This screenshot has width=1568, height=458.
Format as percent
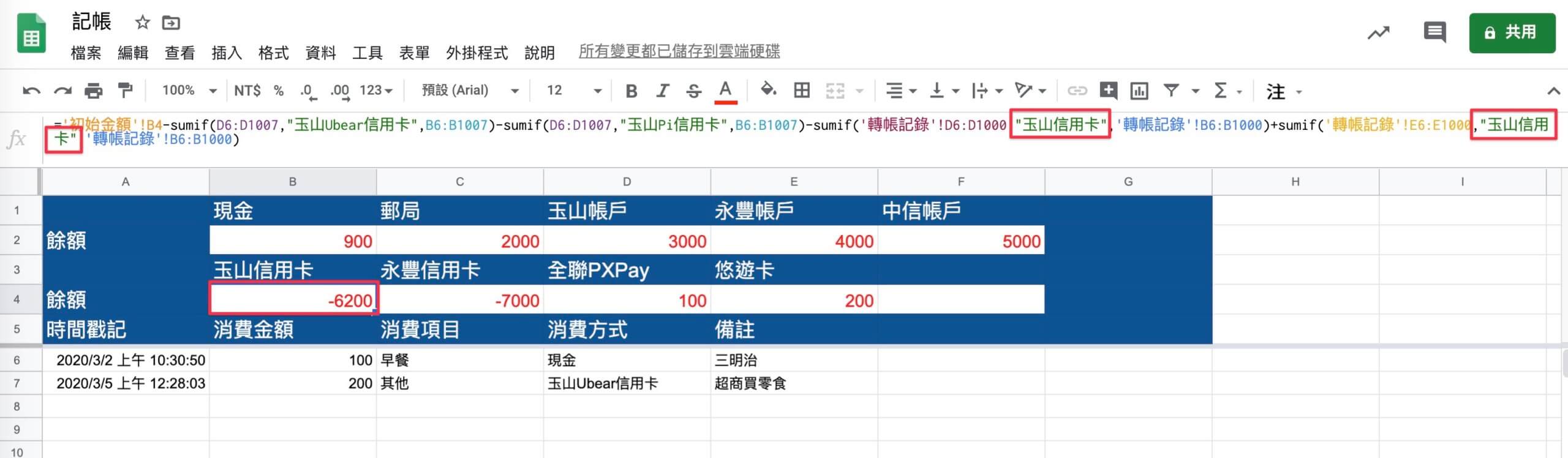point(279,91)
